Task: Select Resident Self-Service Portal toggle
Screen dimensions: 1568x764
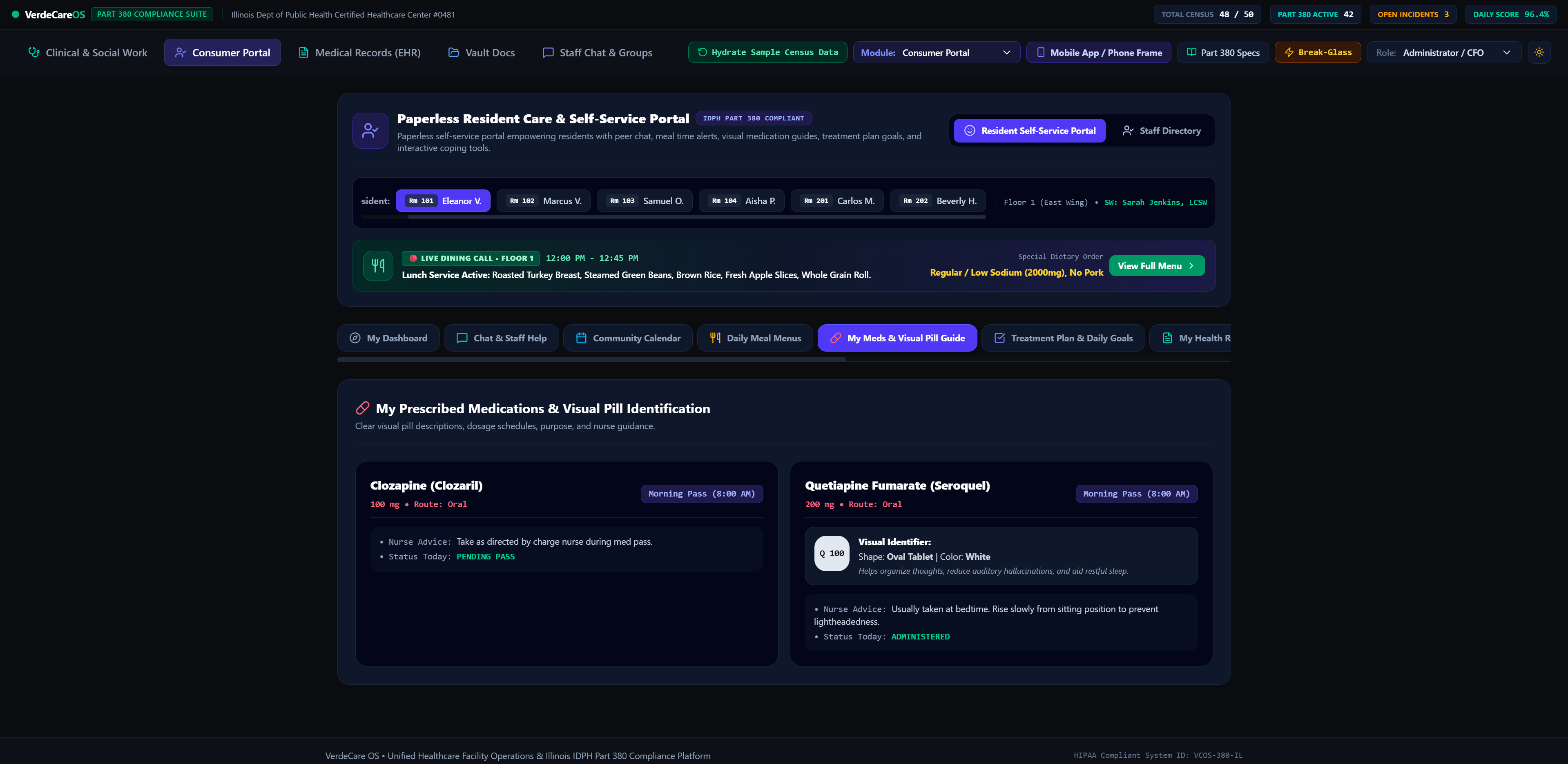Action: click(x=1029, y=130)
